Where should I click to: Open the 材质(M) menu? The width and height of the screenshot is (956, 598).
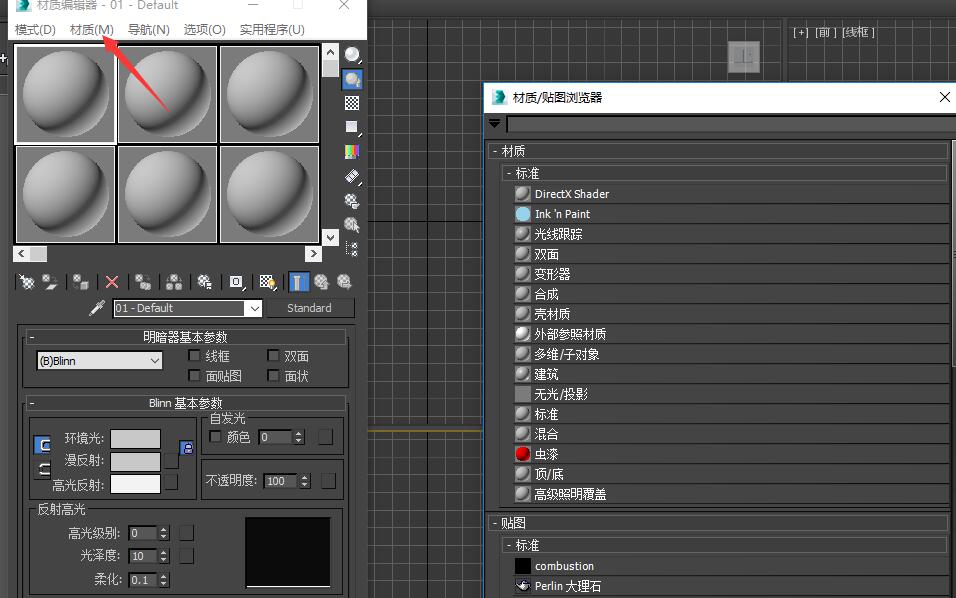[92, 29]
